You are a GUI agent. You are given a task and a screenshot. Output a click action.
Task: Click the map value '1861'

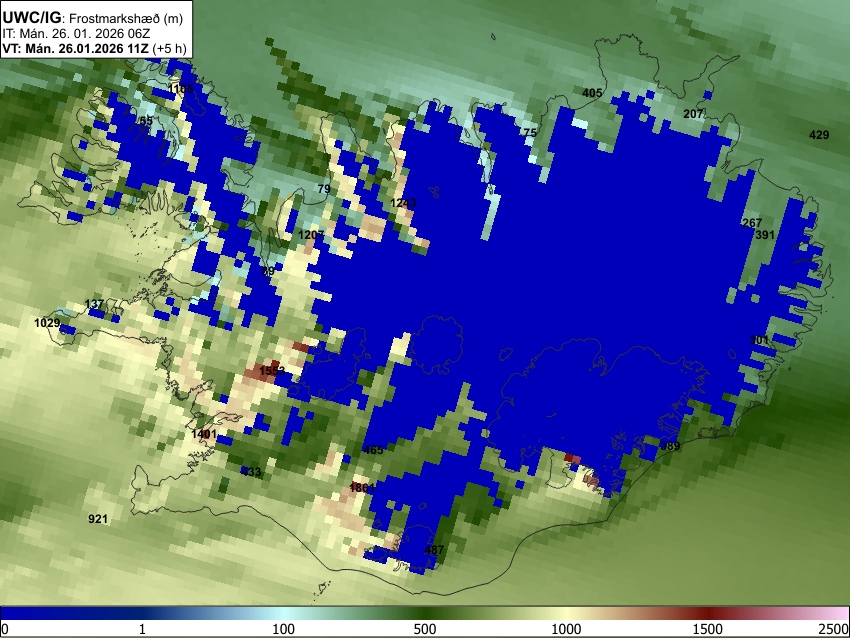pos(362,487)
